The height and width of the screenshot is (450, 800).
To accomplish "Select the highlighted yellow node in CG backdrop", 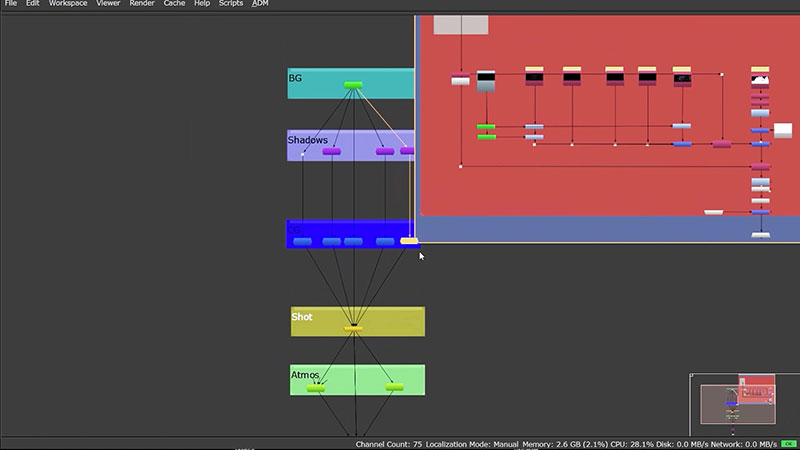I will (x=409, y=241).
